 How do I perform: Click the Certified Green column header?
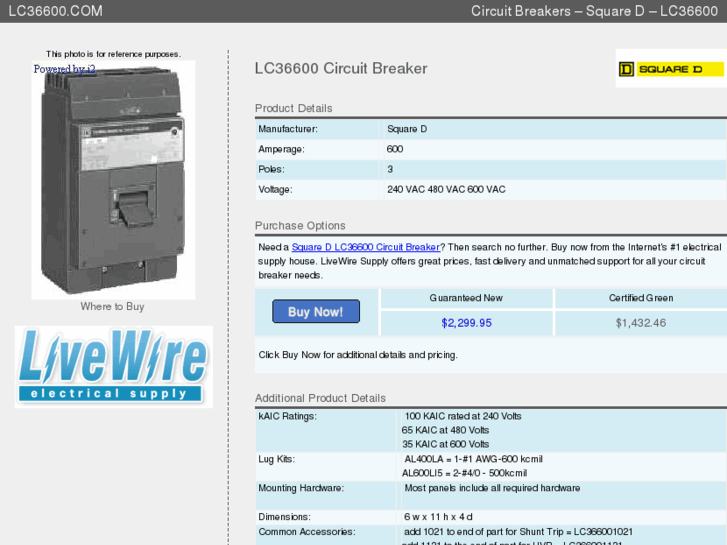(641, 298)
